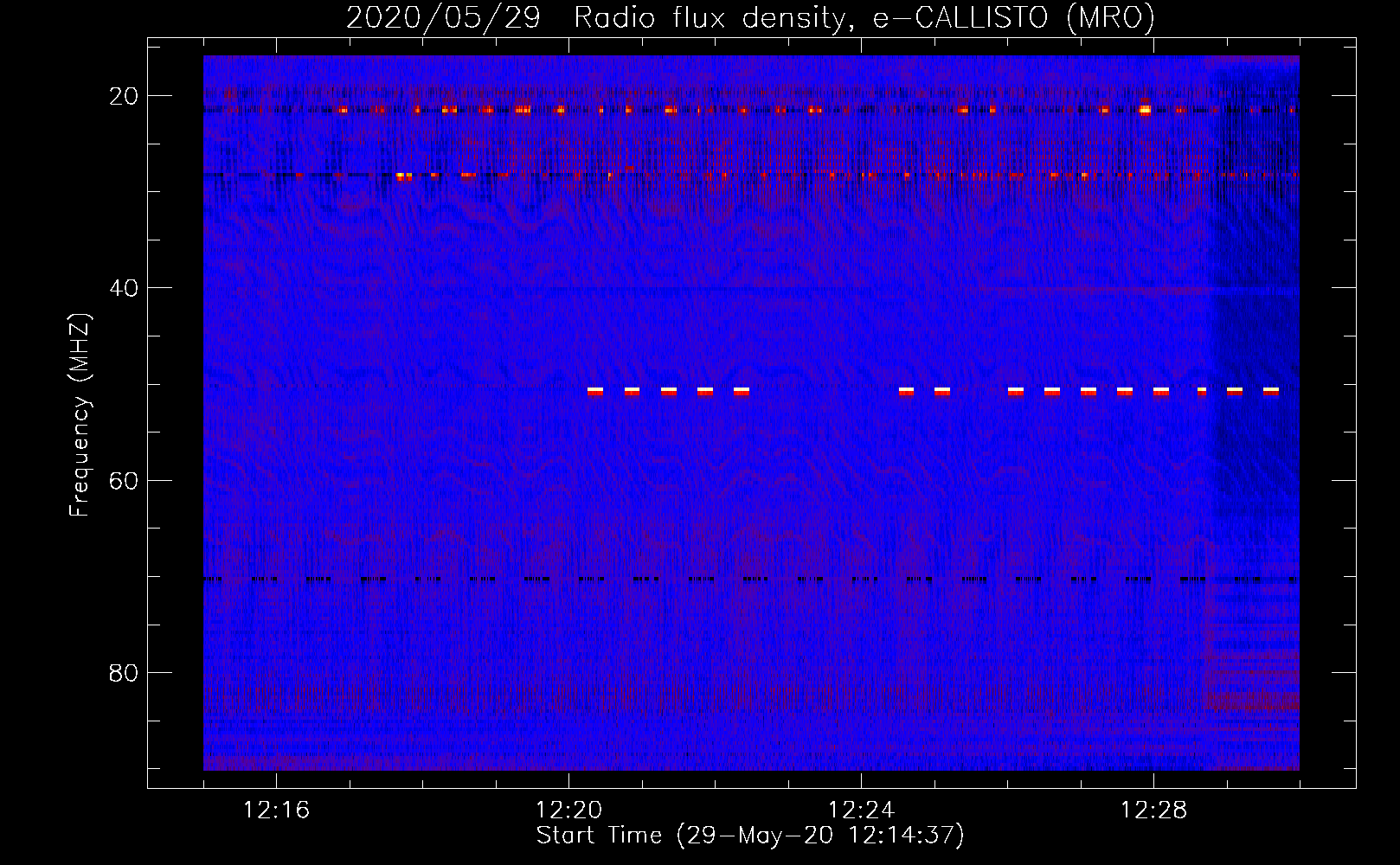Click the '12:28' time tick label
This screenshot has height=865, width=1400.
coord(1153,811)
